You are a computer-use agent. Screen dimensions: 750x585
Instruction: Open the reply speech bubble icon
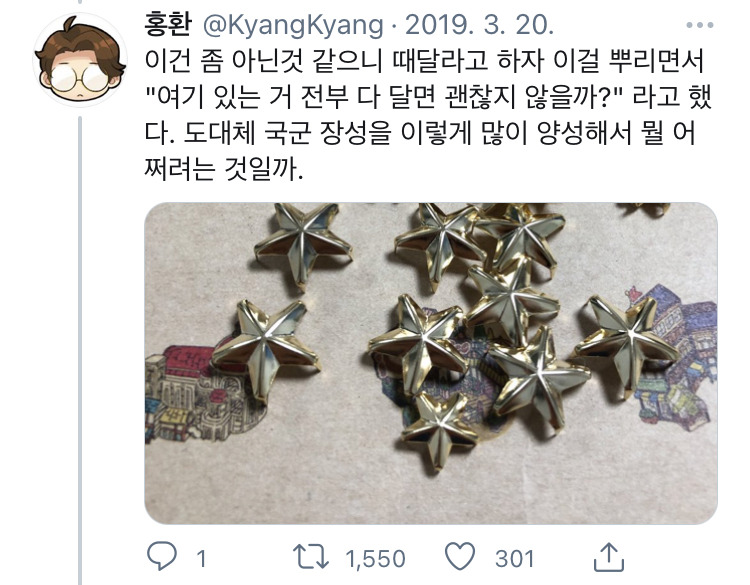point(162,556)
